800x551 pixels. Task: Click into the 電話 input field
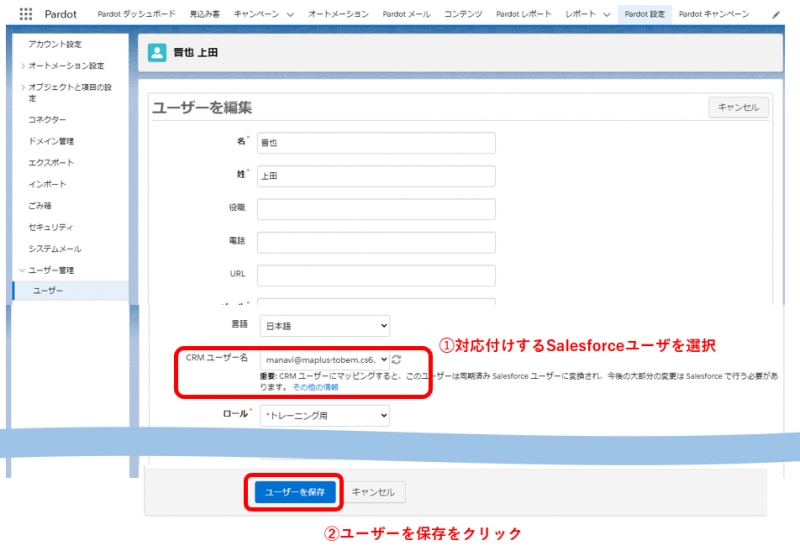376,242
